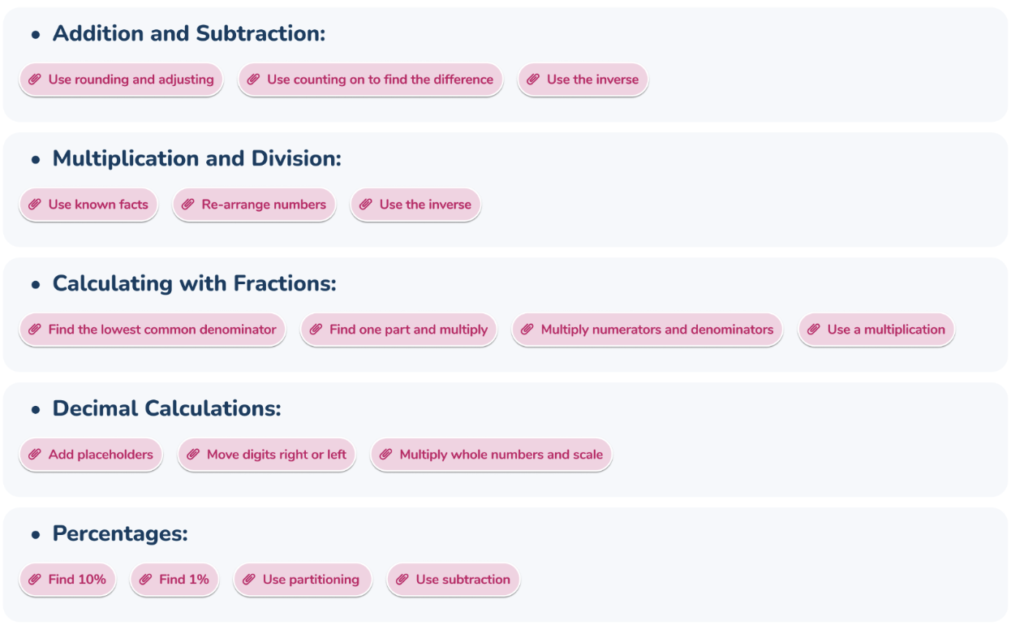Select the 'Find 1%' pill
Image resolution: width=1024 pixels, height=630 pixels.
(184, 580)
